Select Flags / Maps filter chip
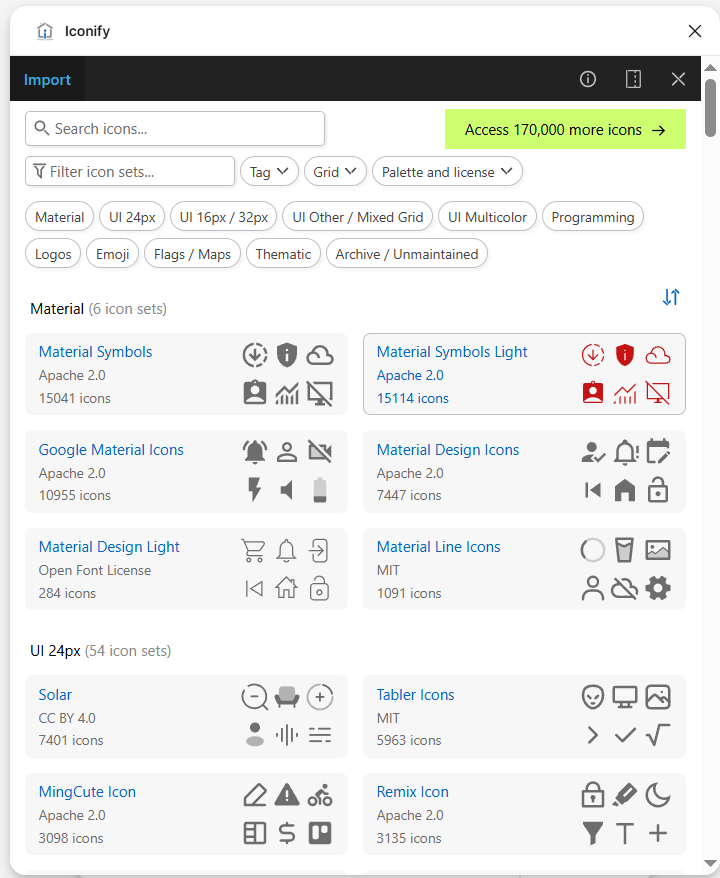 192,254
